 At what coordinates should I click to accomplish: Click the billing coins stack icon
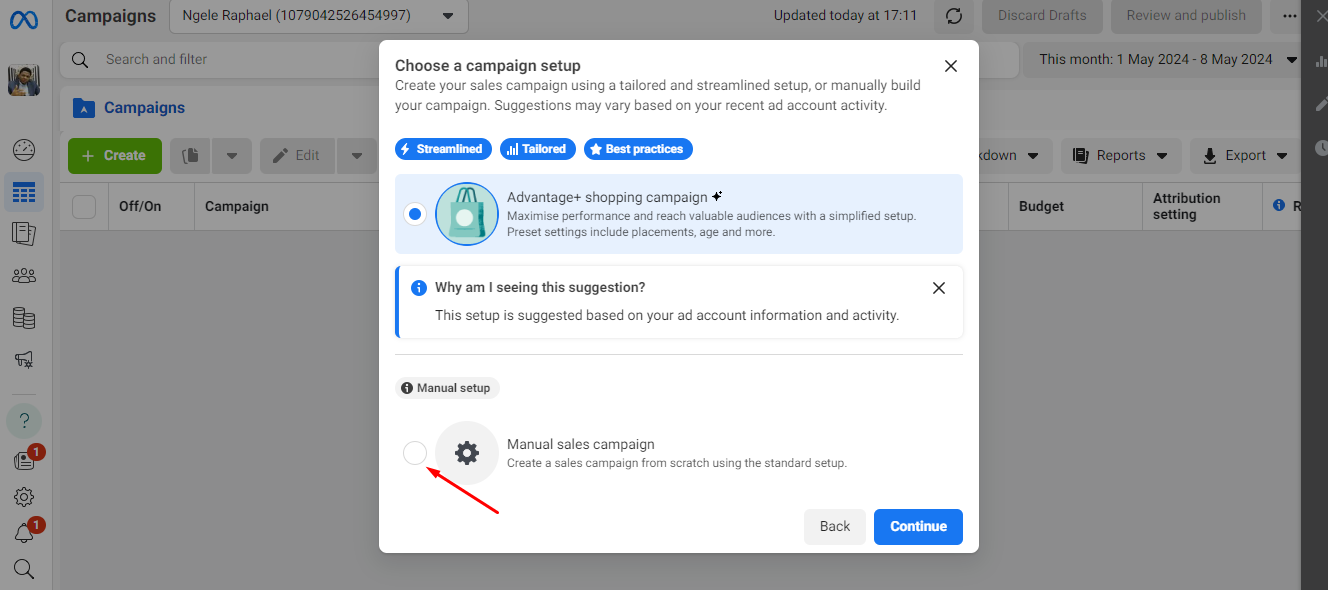tap(24, 318)
